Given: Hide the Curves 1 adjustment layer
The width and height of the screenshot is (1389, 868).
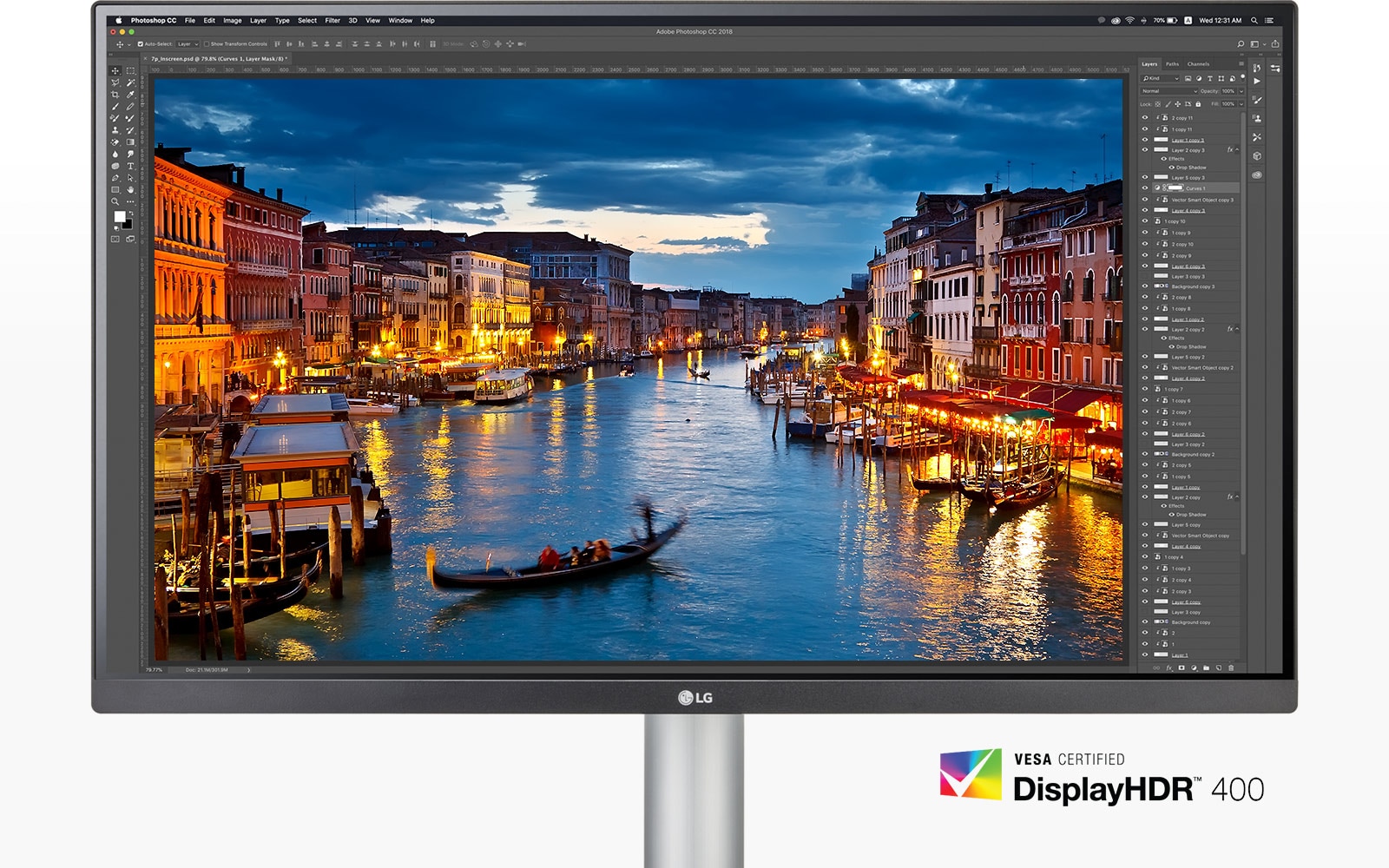Looking at the screenshot, I should pyautogui.click(x=1144, y=187).
